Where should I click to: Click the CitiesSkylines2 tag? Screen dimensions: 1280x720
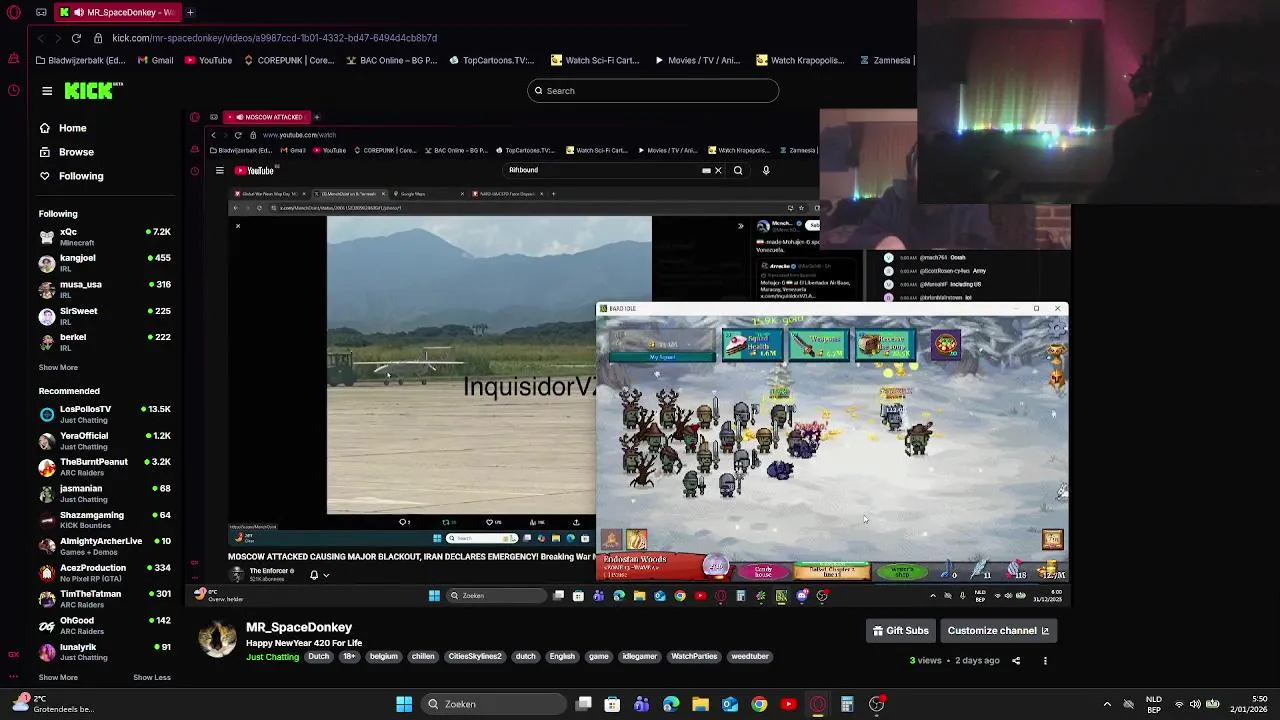coord(475,657)
